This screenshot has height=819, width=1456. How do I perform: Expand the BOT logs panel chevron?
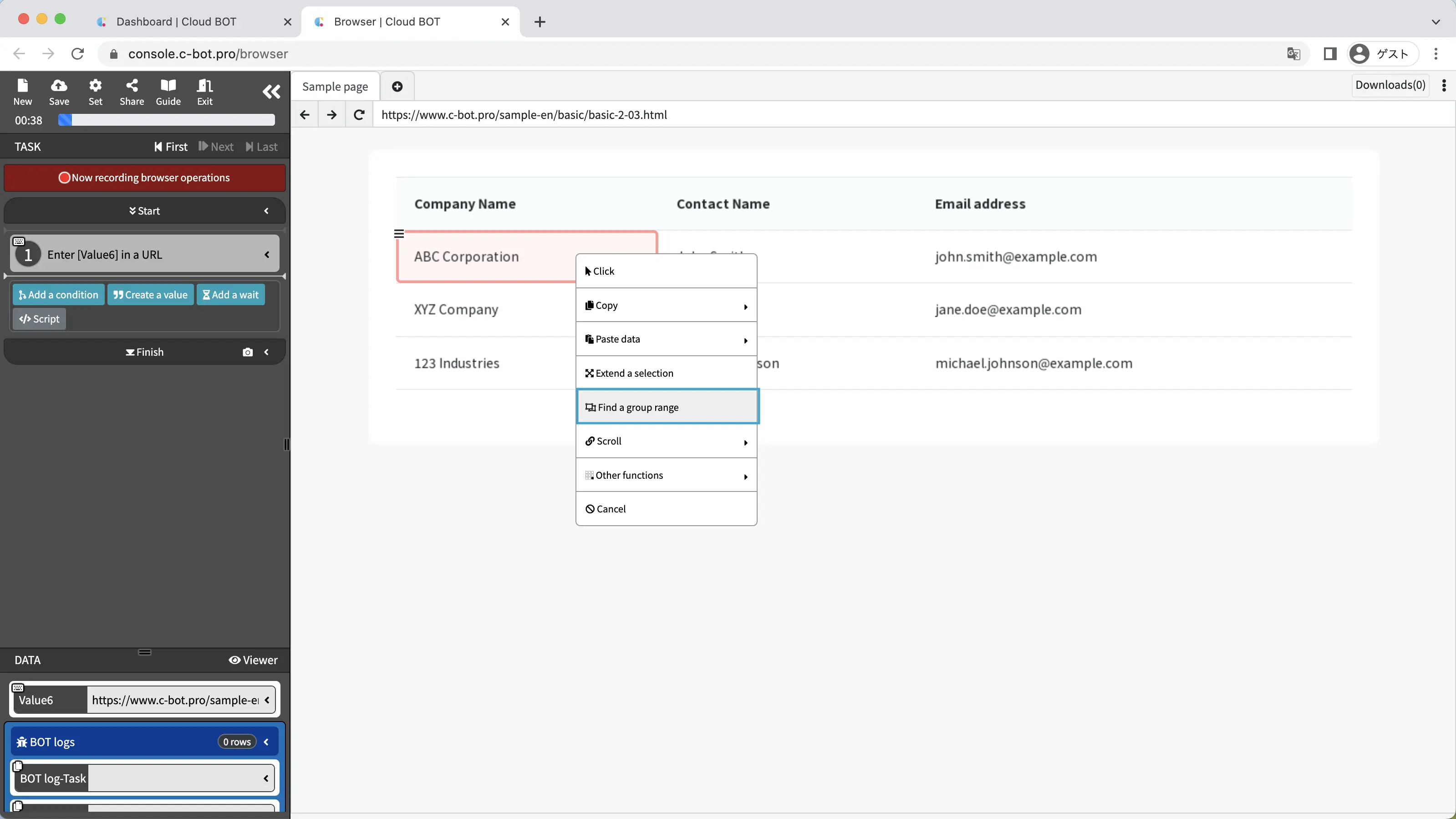coord(266,742)
